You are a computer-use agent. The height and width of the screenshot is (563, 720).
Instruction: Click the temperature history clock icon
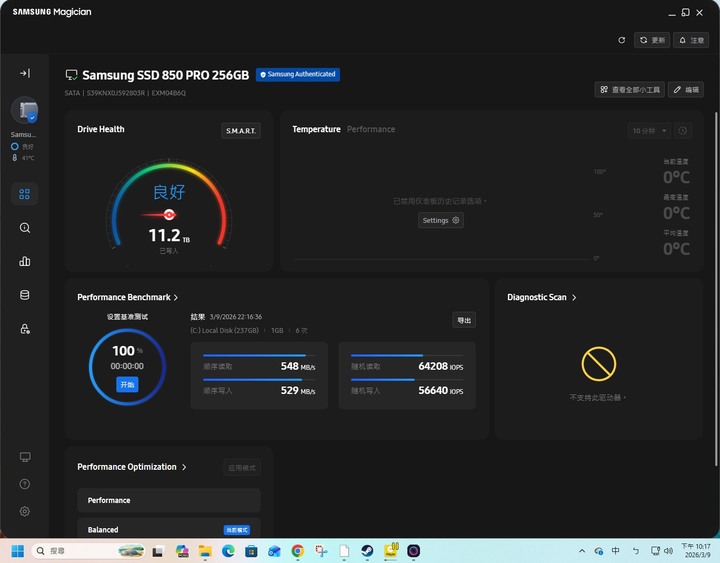(683, 130)
